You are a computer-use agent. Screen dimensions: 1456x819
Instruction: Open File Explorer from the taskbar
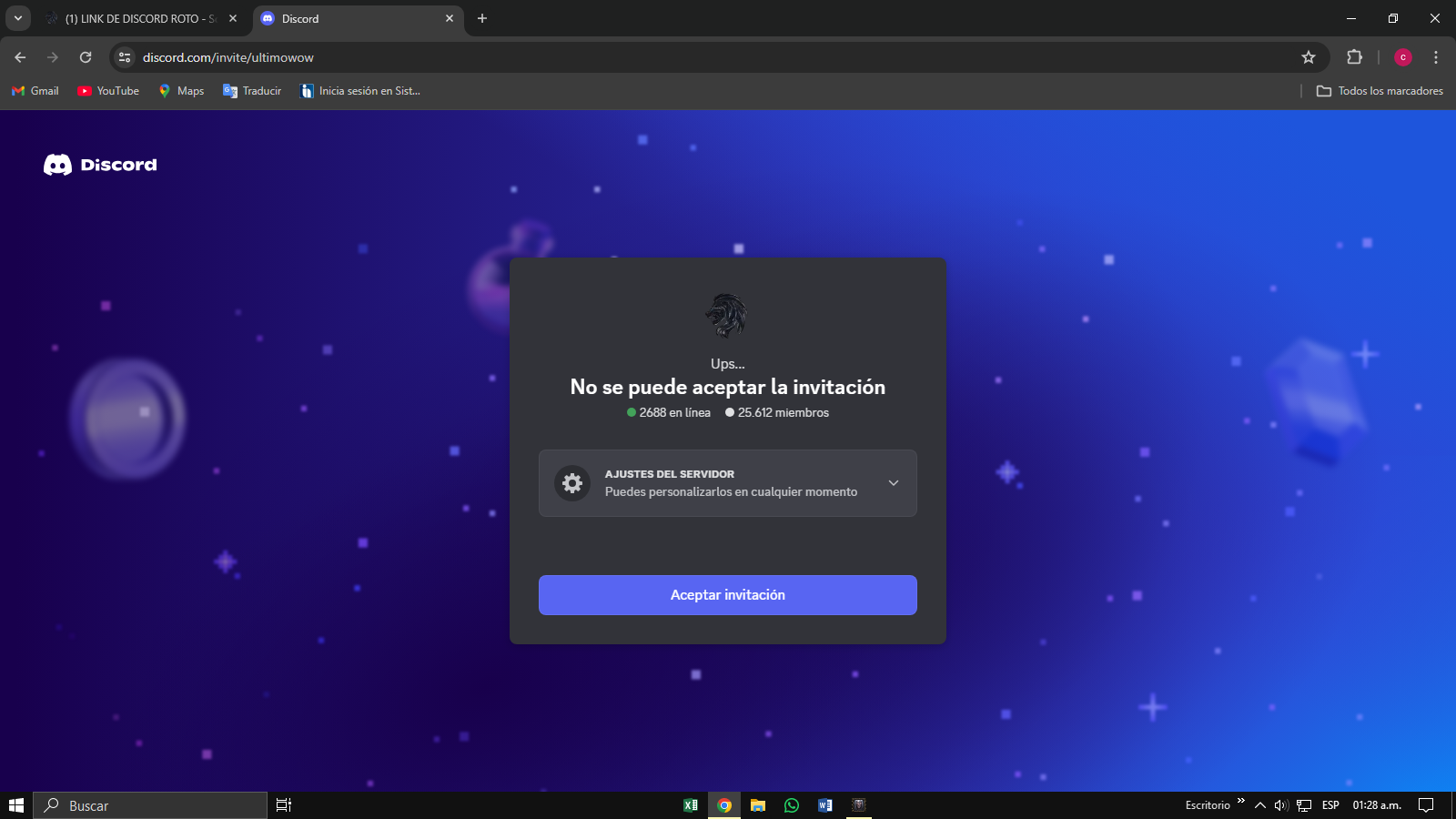point(758,805)
